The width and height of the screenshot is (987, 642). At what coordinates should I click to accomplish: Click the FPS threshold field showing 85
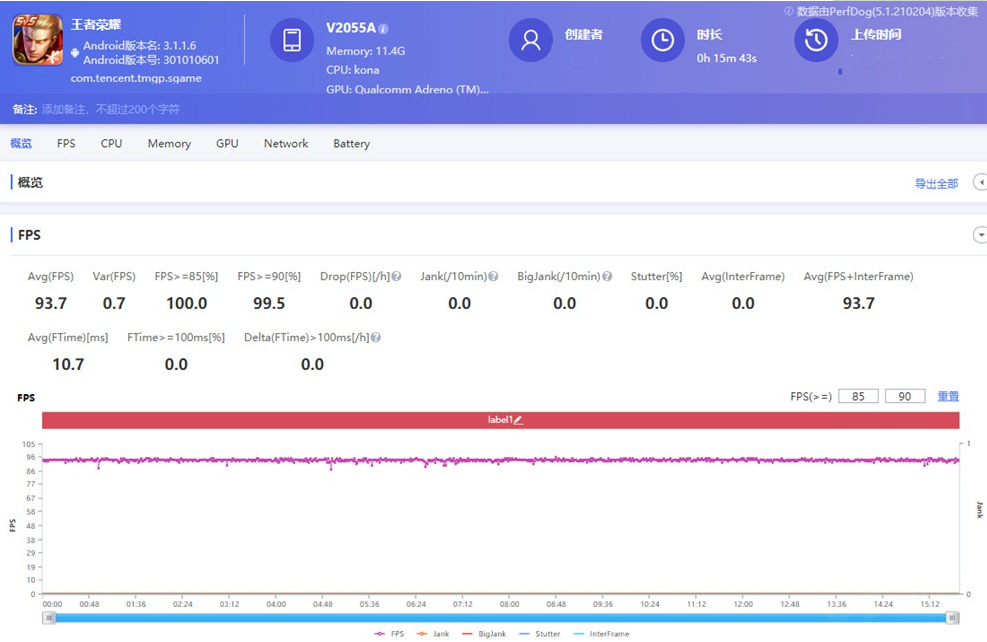858,397
